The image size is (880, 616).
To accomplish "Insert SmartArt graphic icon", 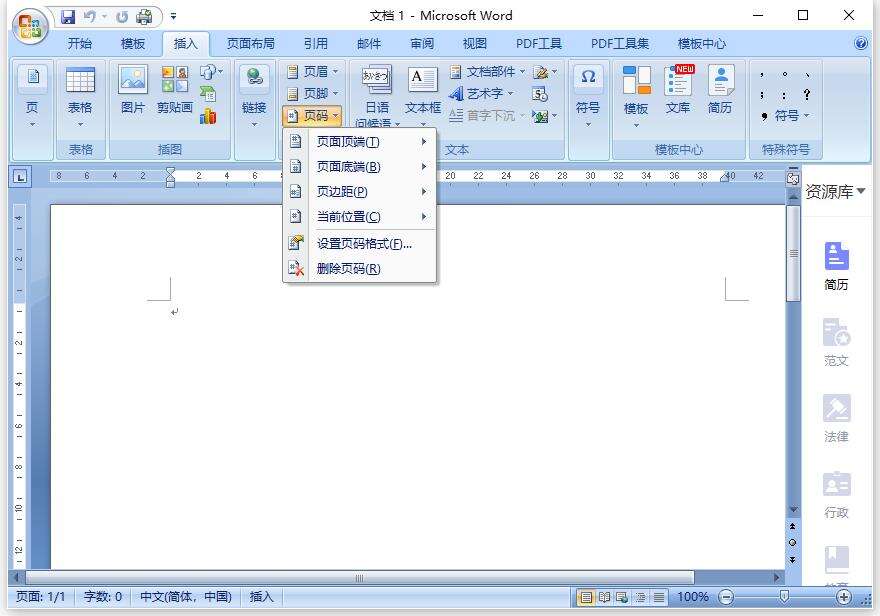I will (208, 94).
